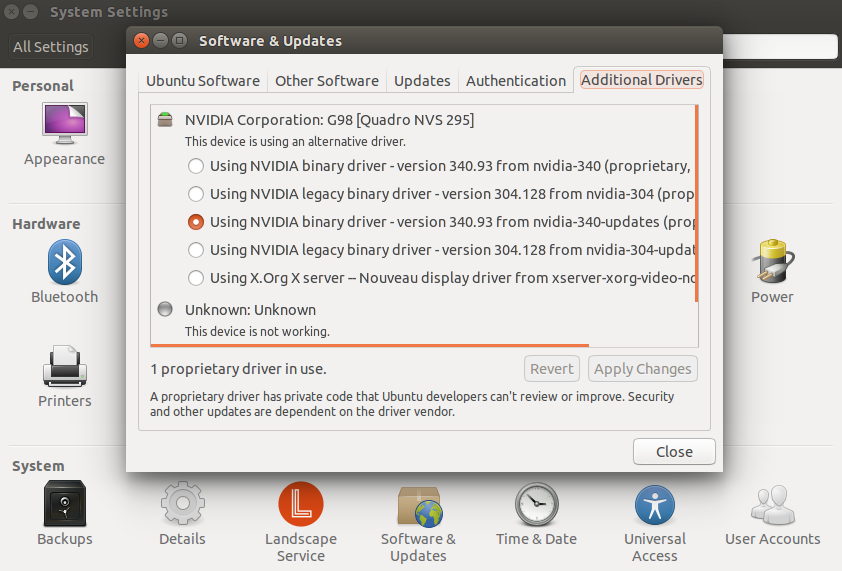
Task: Open Appearance settings icon
Action: point(64,123)
